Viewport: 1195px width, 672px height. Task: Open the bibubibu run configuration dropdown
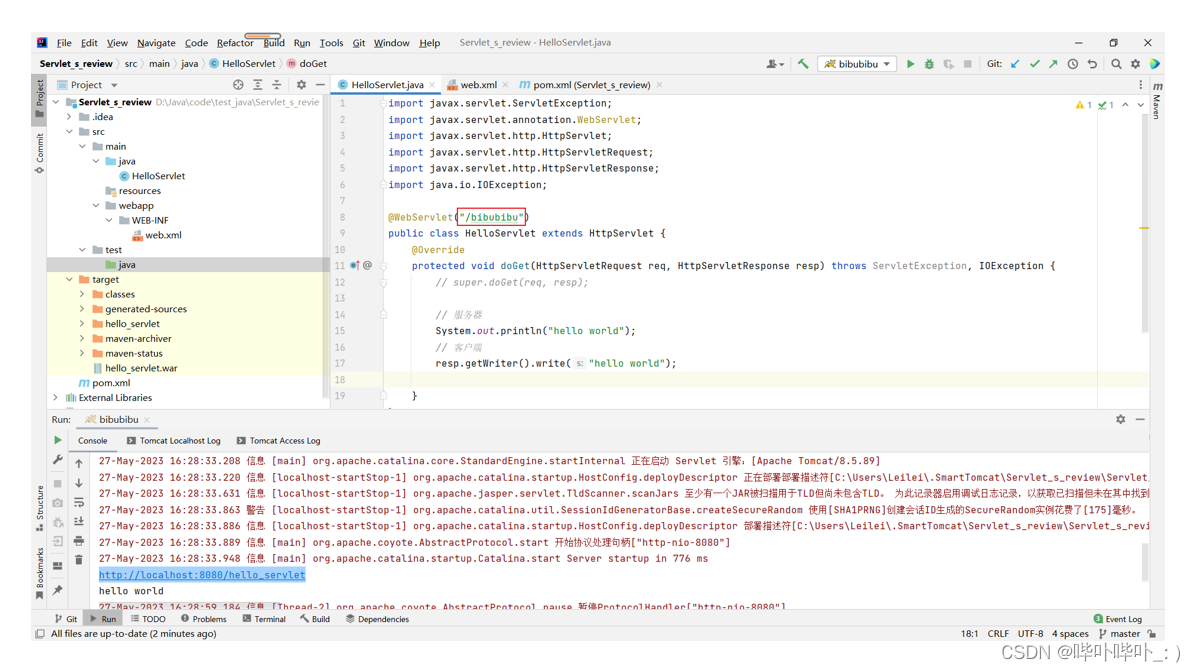(857, 64)
